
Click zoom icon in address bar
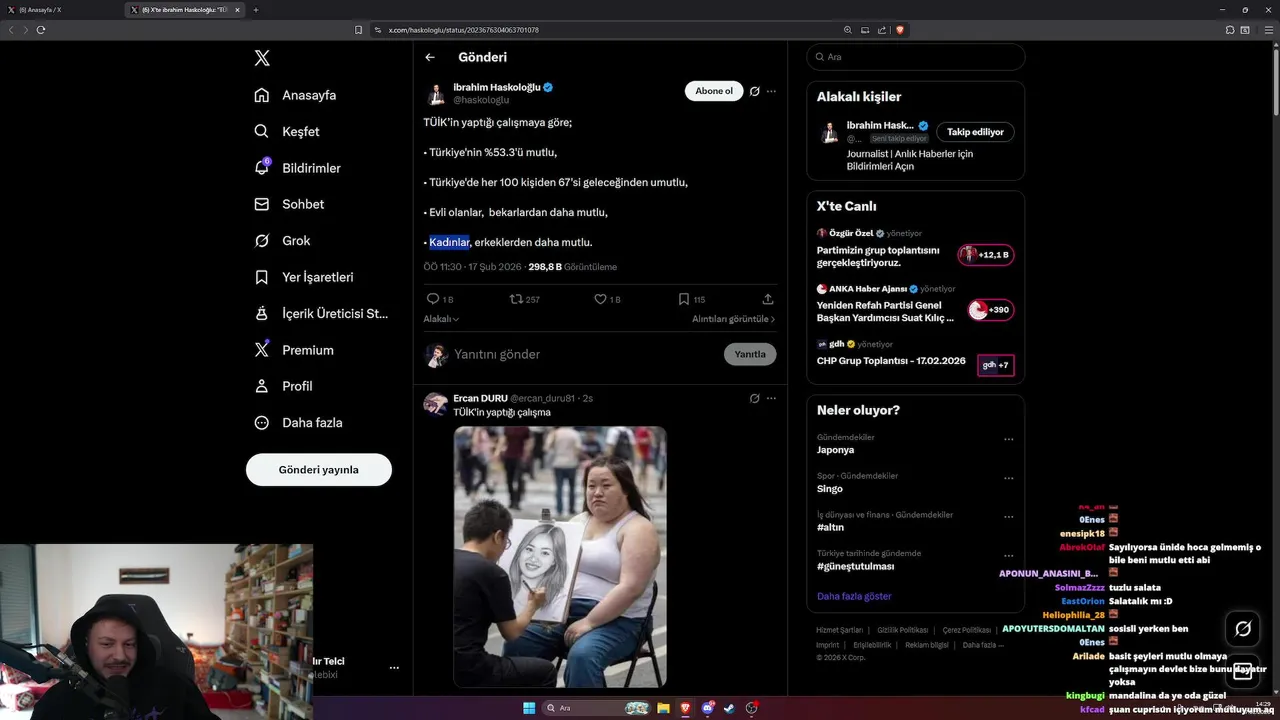coord(848,30)
